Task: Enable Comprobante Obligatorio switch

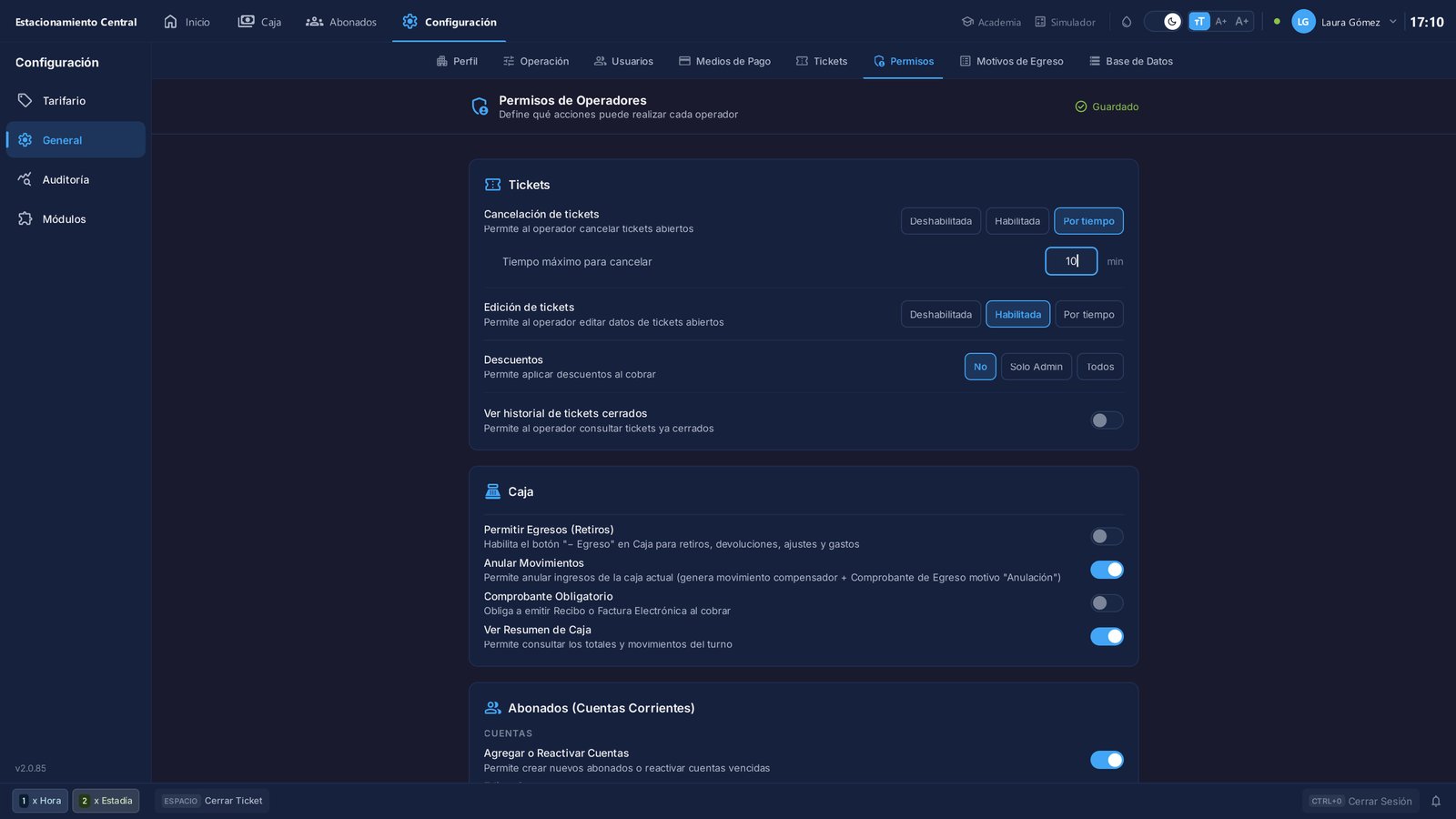Action: (x=1107, y=603)
